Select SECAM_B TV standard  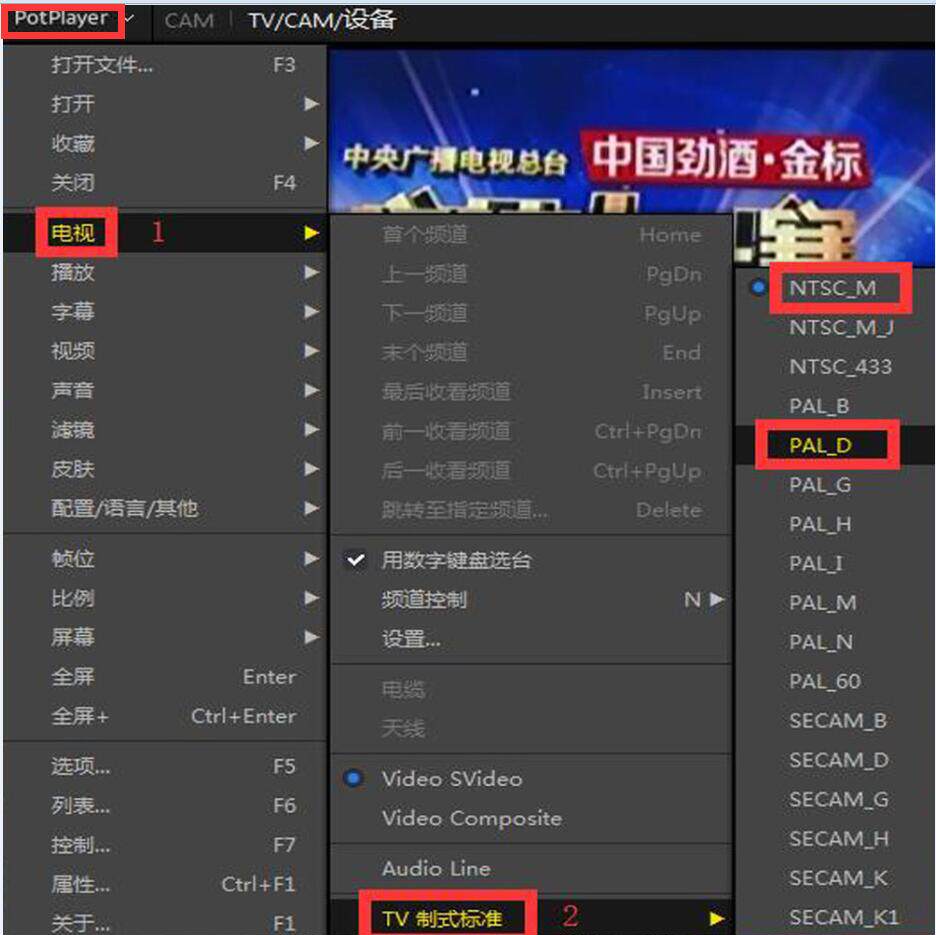tap(835, 721)
